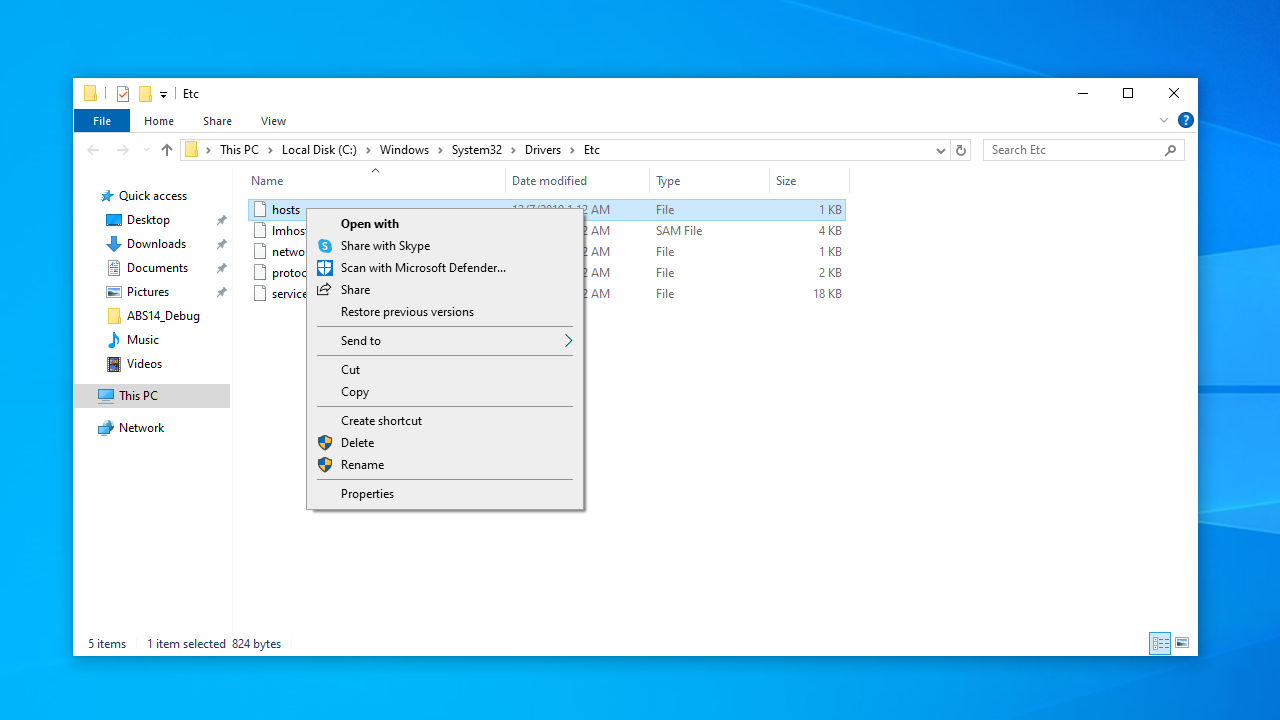Click the Microsoft Defender shield icon

(x=324, y=268)
